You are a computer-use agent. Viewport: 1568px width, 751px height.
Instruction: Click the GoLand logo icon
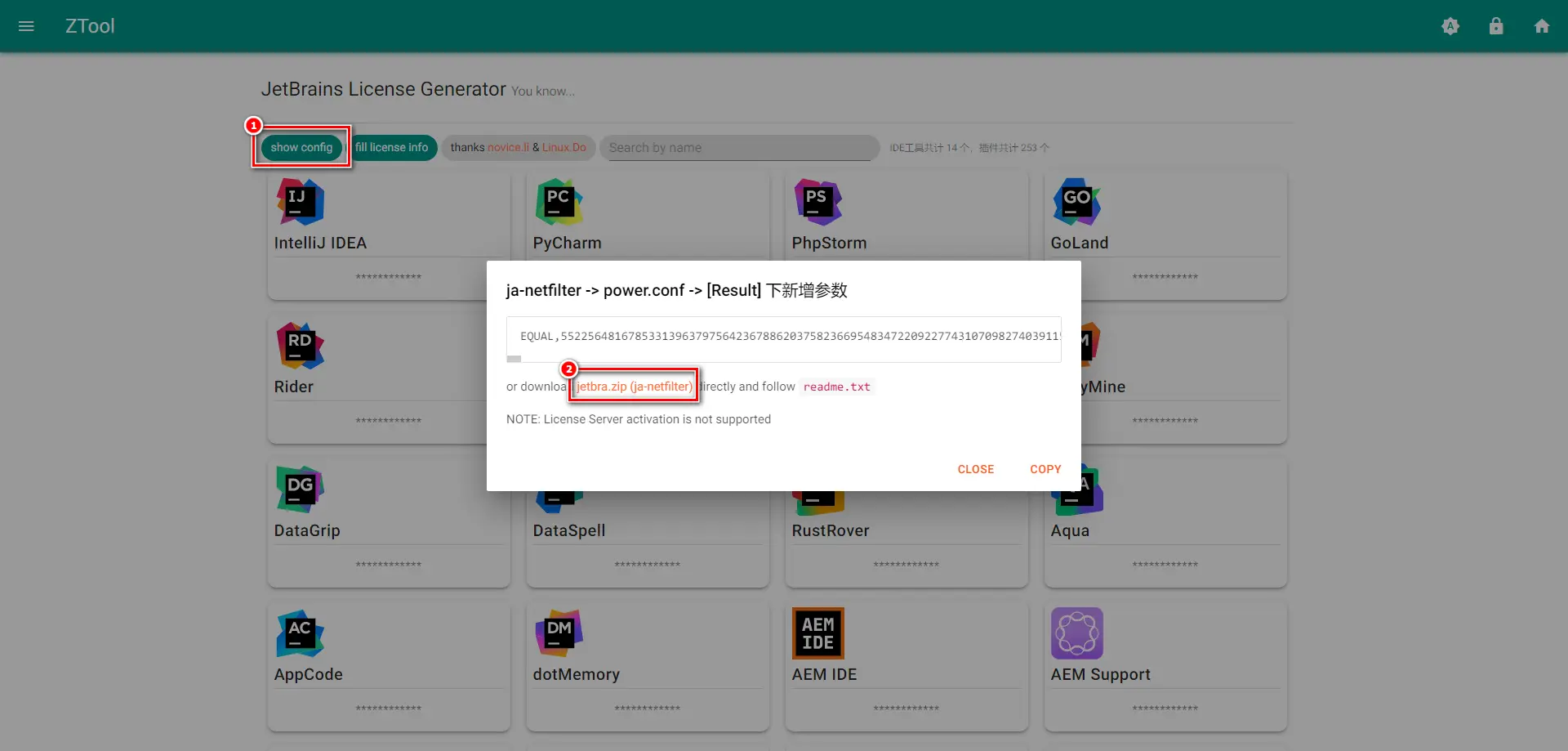pos(1077,202)
